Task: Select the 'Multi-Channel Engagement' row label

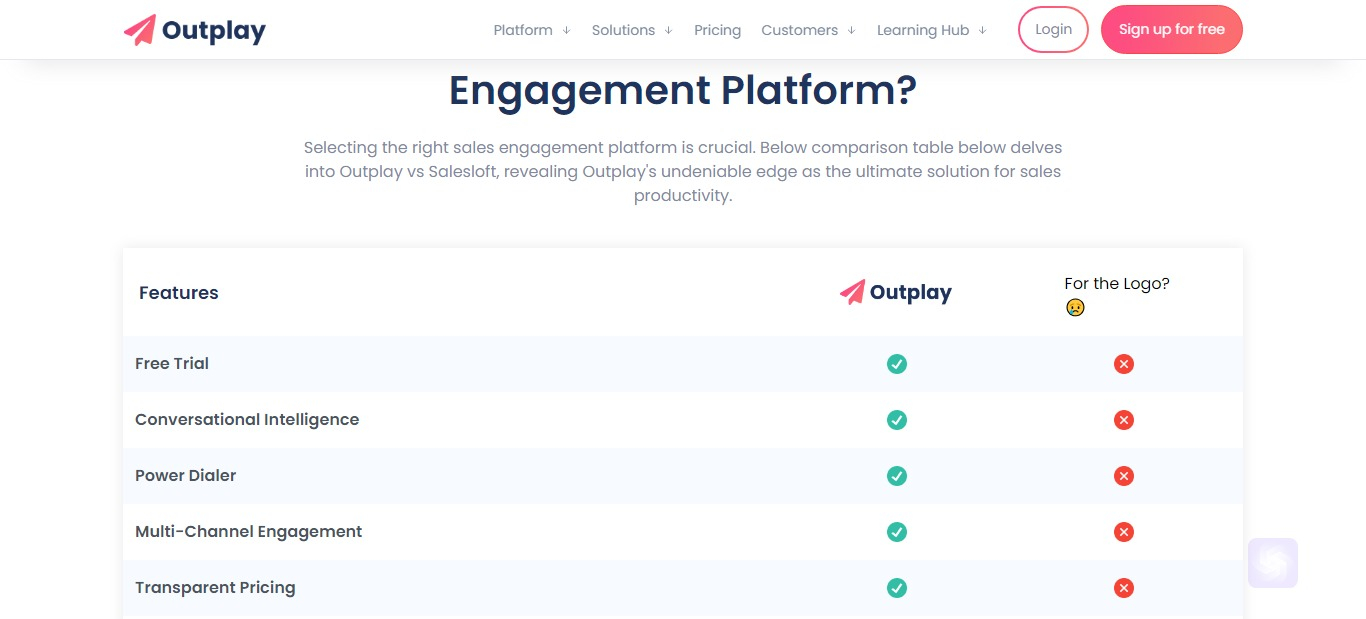Action: click(249, 532)
